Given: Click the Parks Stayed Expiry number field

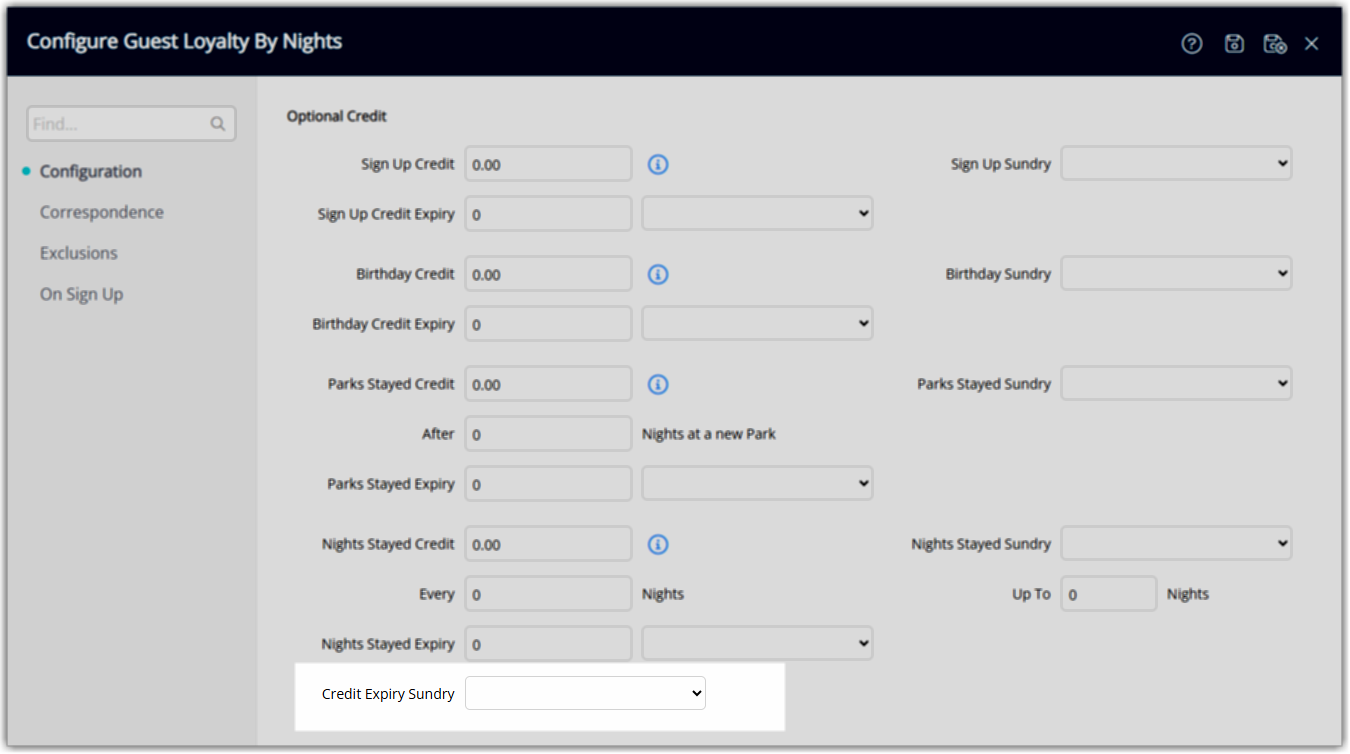Looking at the screenshot, I should point(548,484).
